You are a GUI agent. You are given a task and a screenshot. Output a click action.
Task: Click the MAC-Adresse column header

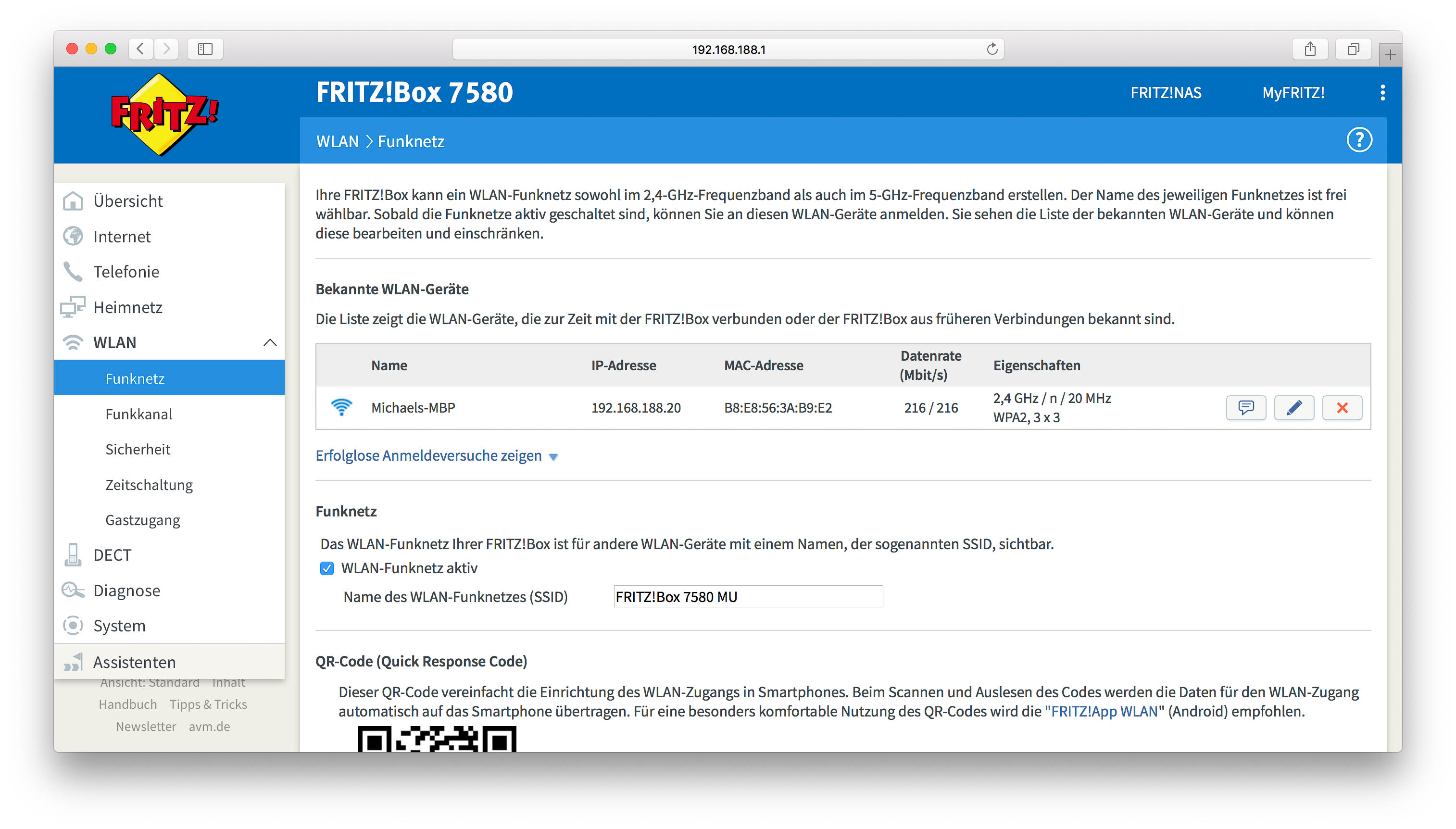point(763,365)
